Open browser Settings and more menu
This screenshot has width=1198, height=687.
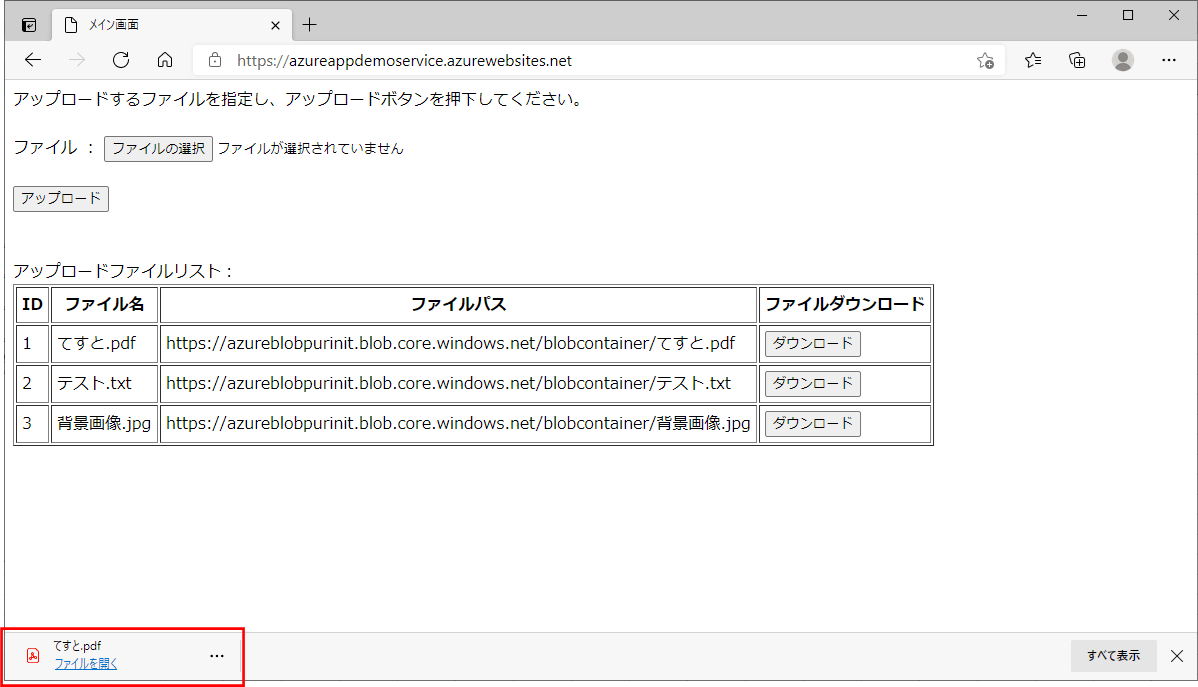pyautogui.click(x=1169, y=60)
